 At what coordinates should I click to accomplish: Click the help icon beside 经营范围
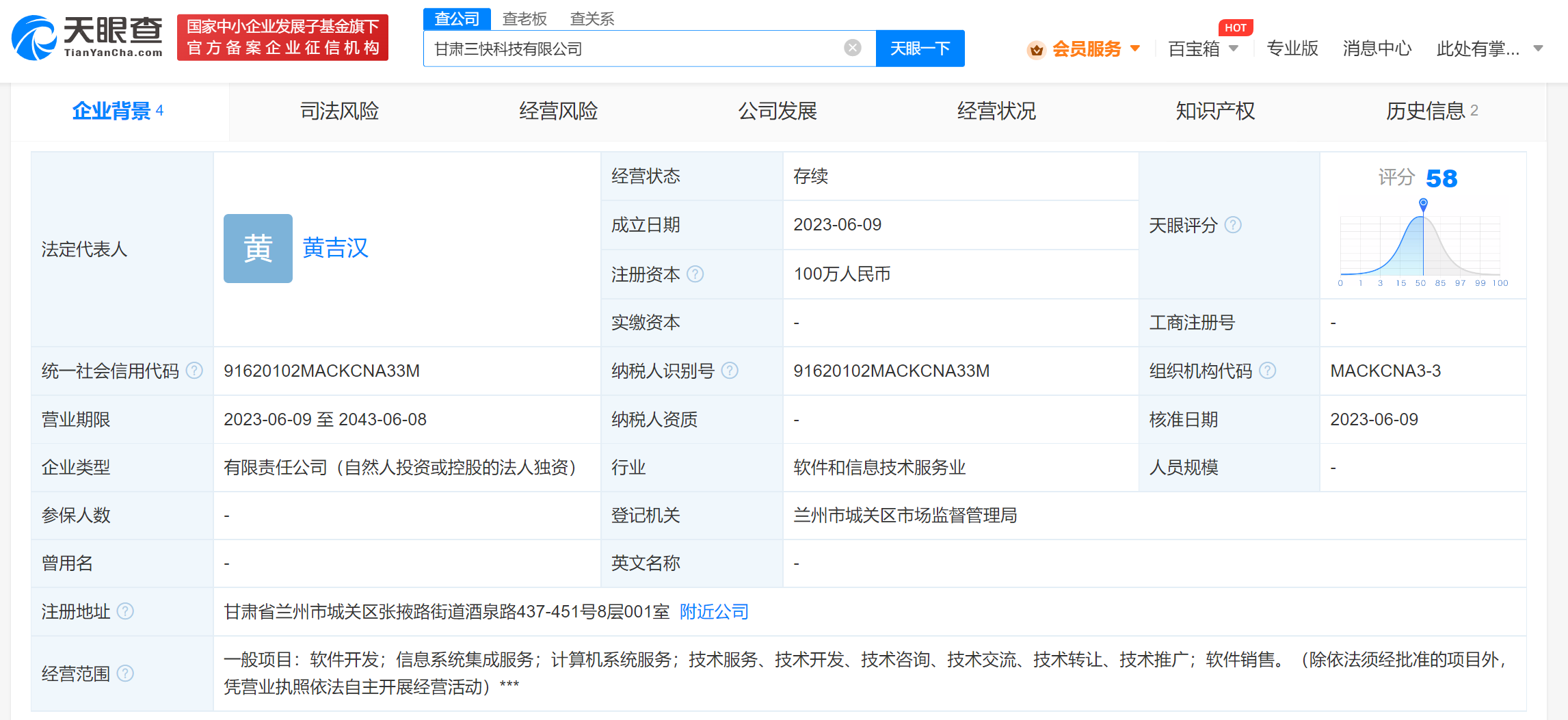[x=125, y=674]
